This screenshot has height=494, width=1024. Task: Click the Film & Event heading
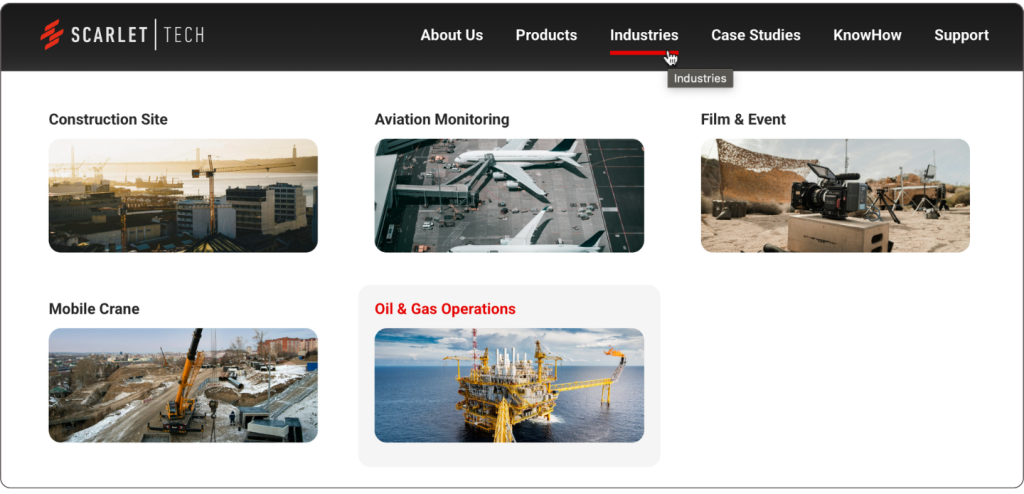click(x=743, y=119)
